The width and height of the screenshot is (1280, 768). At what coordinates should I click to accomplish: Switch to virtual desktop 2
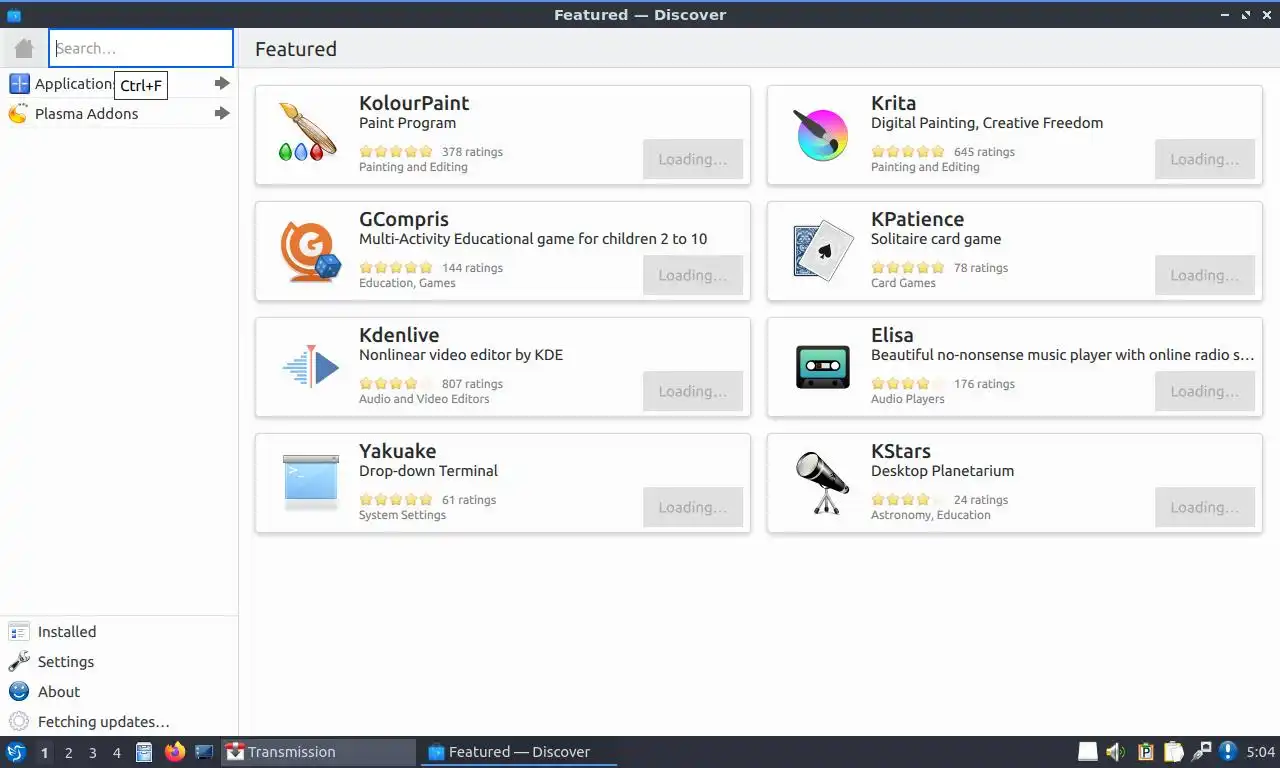pyautogui.click(x=69, y=753)
